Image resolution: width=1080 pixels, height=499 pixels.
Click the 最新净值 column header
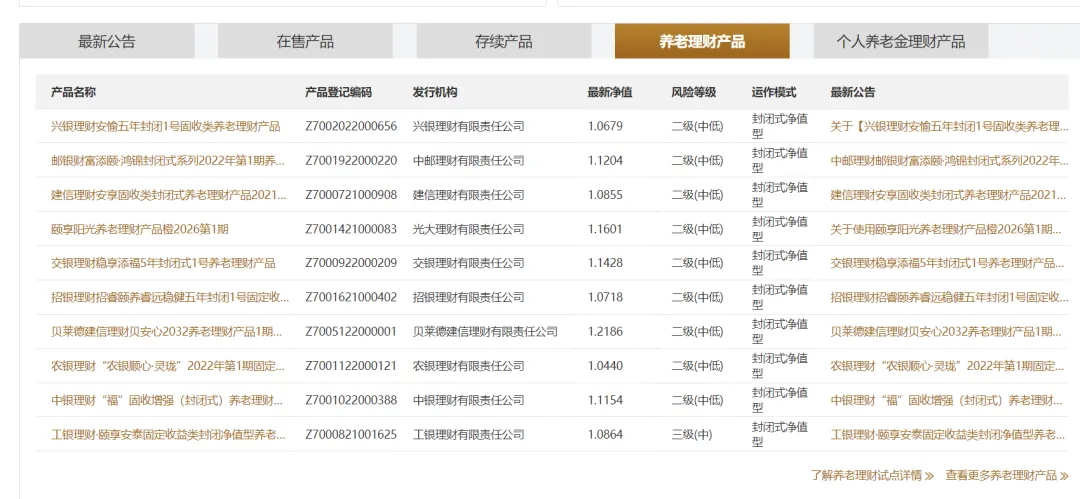coord(609,92)
